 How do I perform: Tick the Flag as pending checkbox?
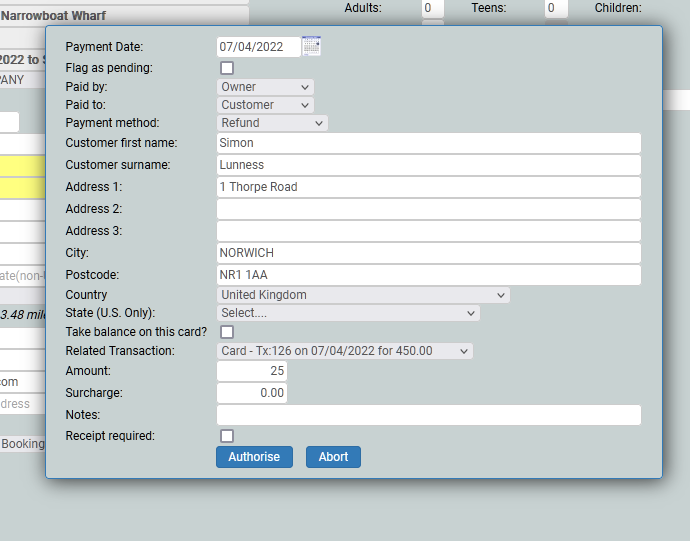click(227, 68)
